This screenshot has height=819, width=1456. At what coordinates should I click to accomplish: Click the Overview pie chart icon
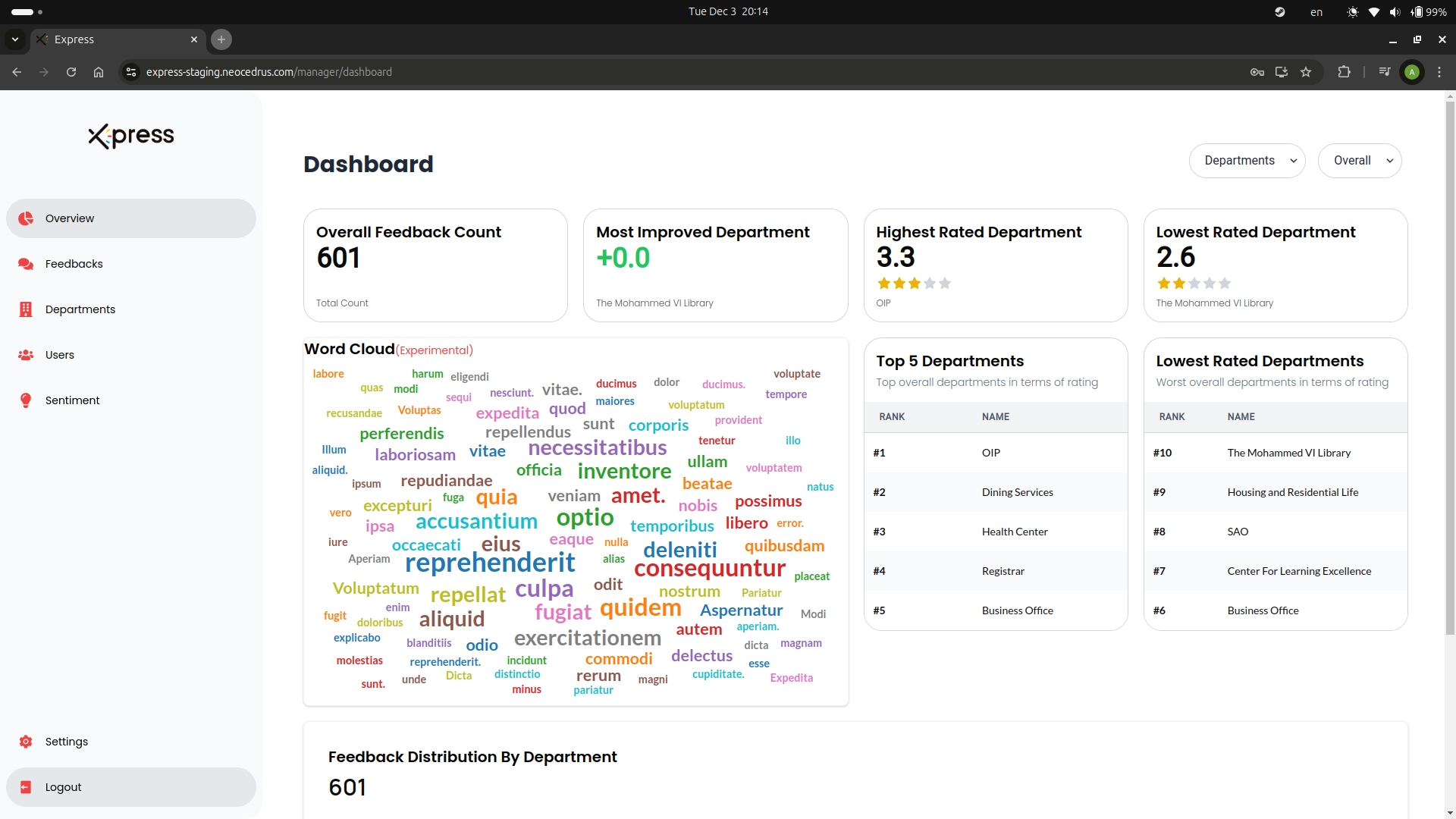pos(26,218)
